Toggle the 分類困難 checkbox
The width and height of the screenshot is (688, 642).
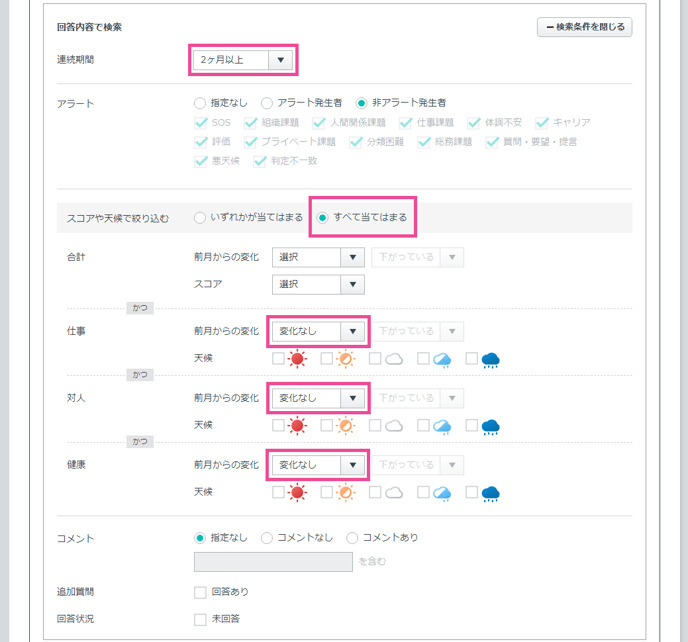tap(355, 142)
